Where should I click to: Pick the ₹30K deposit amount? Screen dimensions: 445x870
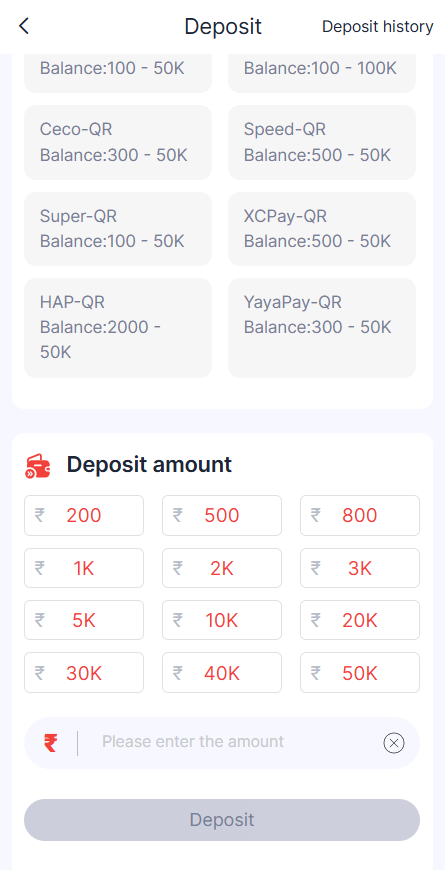(x=84, y=672)
